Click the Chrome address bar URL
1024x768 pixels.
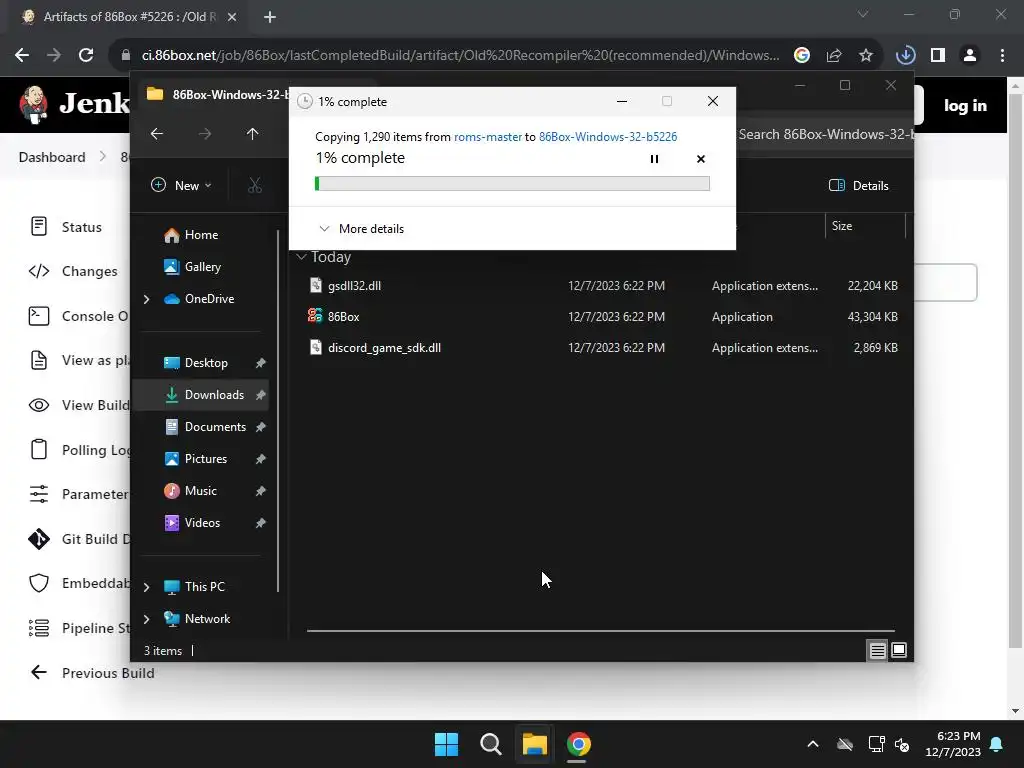coord(460,56)
